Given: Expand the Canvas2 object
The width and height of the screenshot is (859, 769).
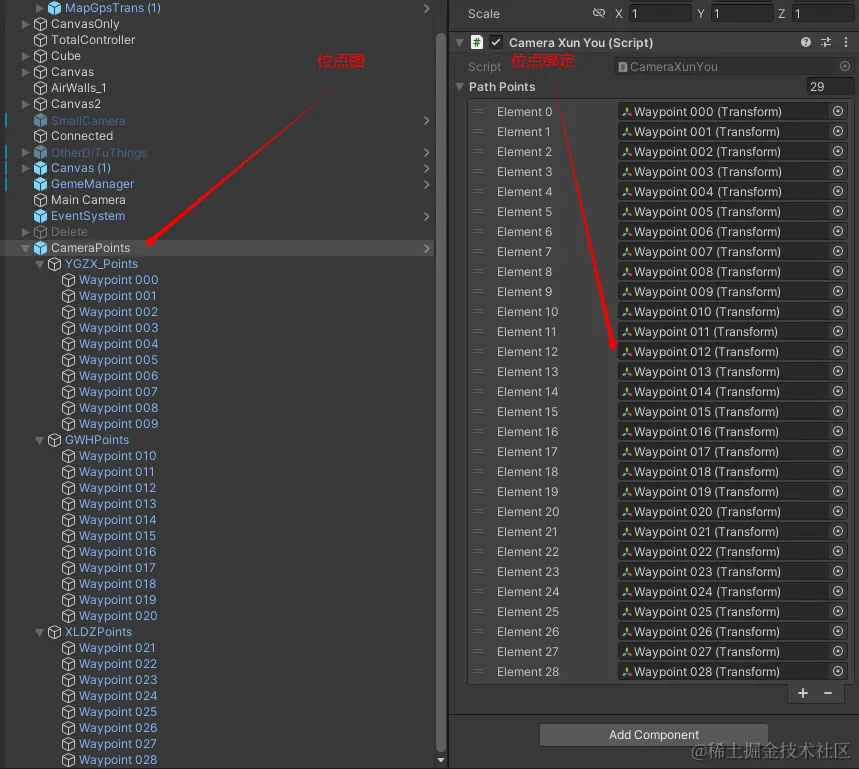Looking at the screenshot, I should coord(25,104).
